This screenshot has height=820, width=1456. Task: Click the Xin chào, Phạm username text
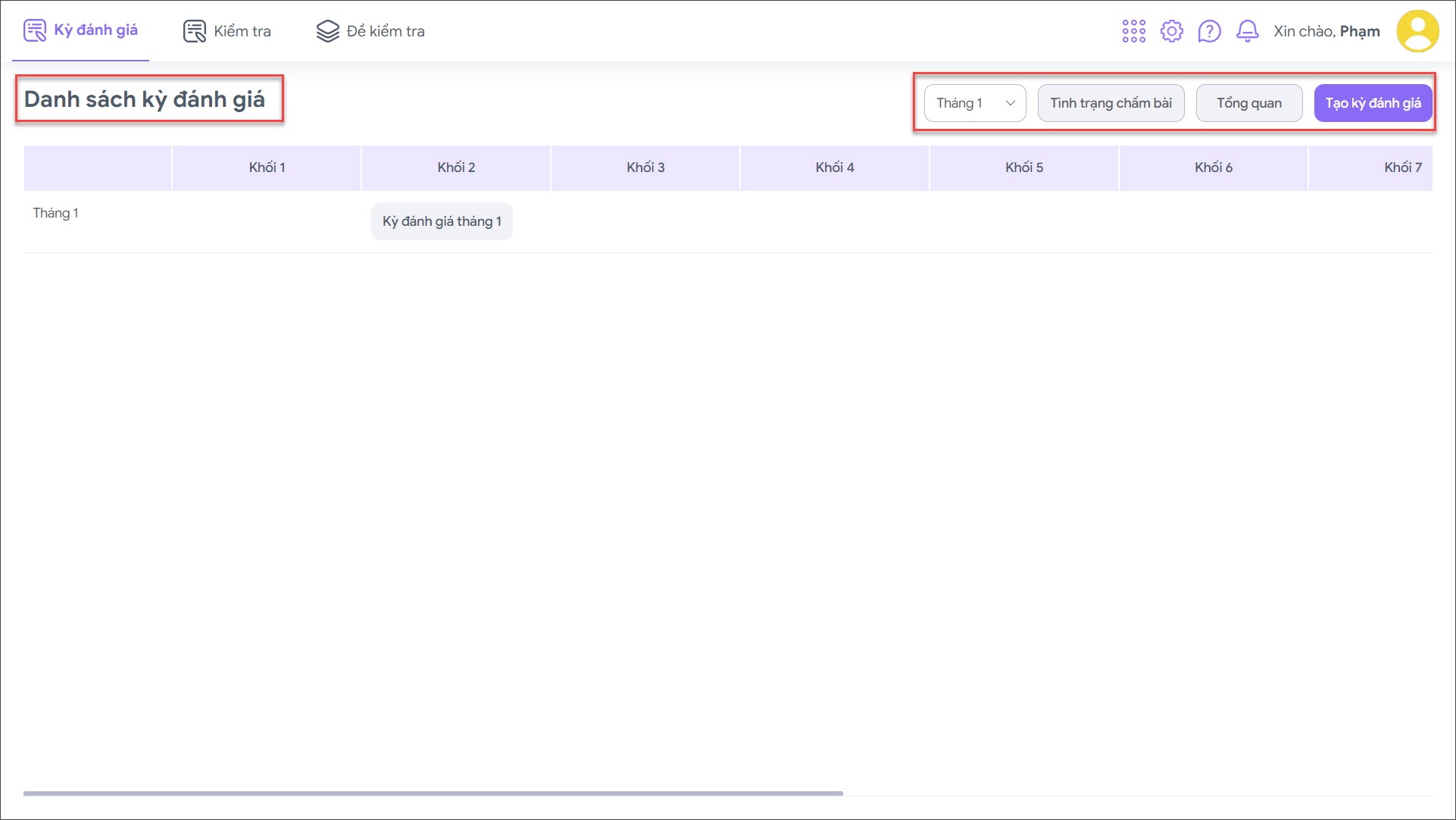click(x=1326, y=31)
